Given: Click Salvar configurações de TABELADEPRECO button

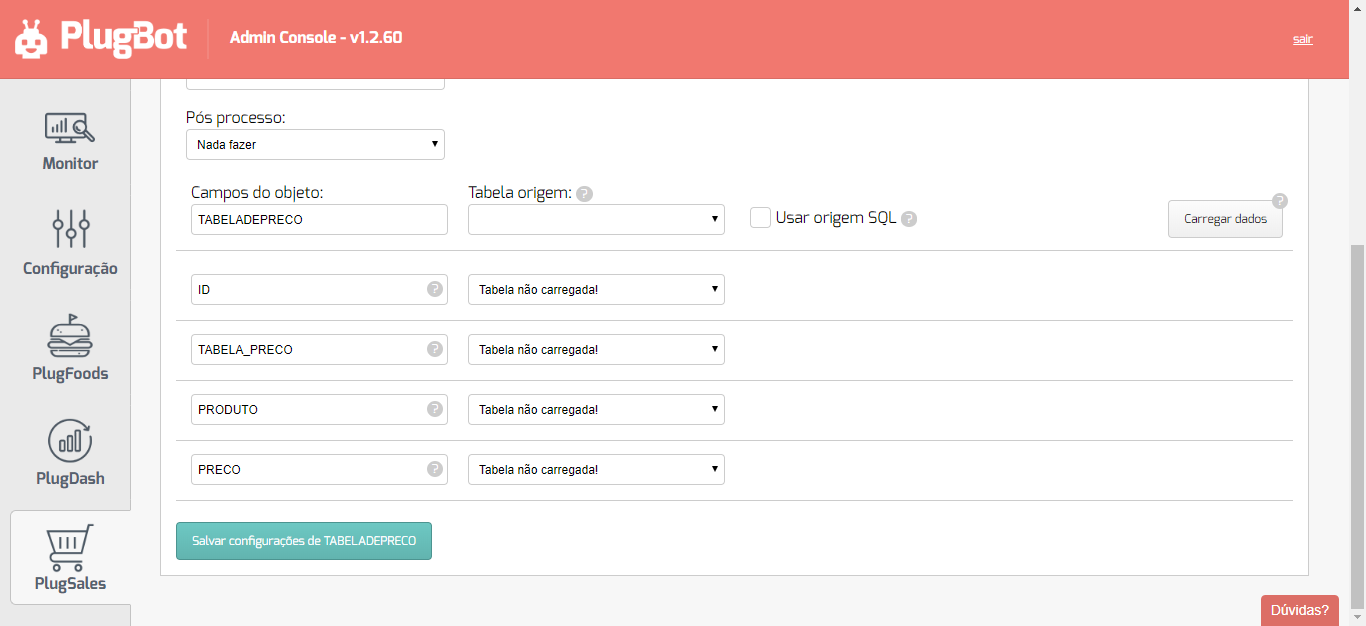Looking at the screenshot, I should pos(304,541).
